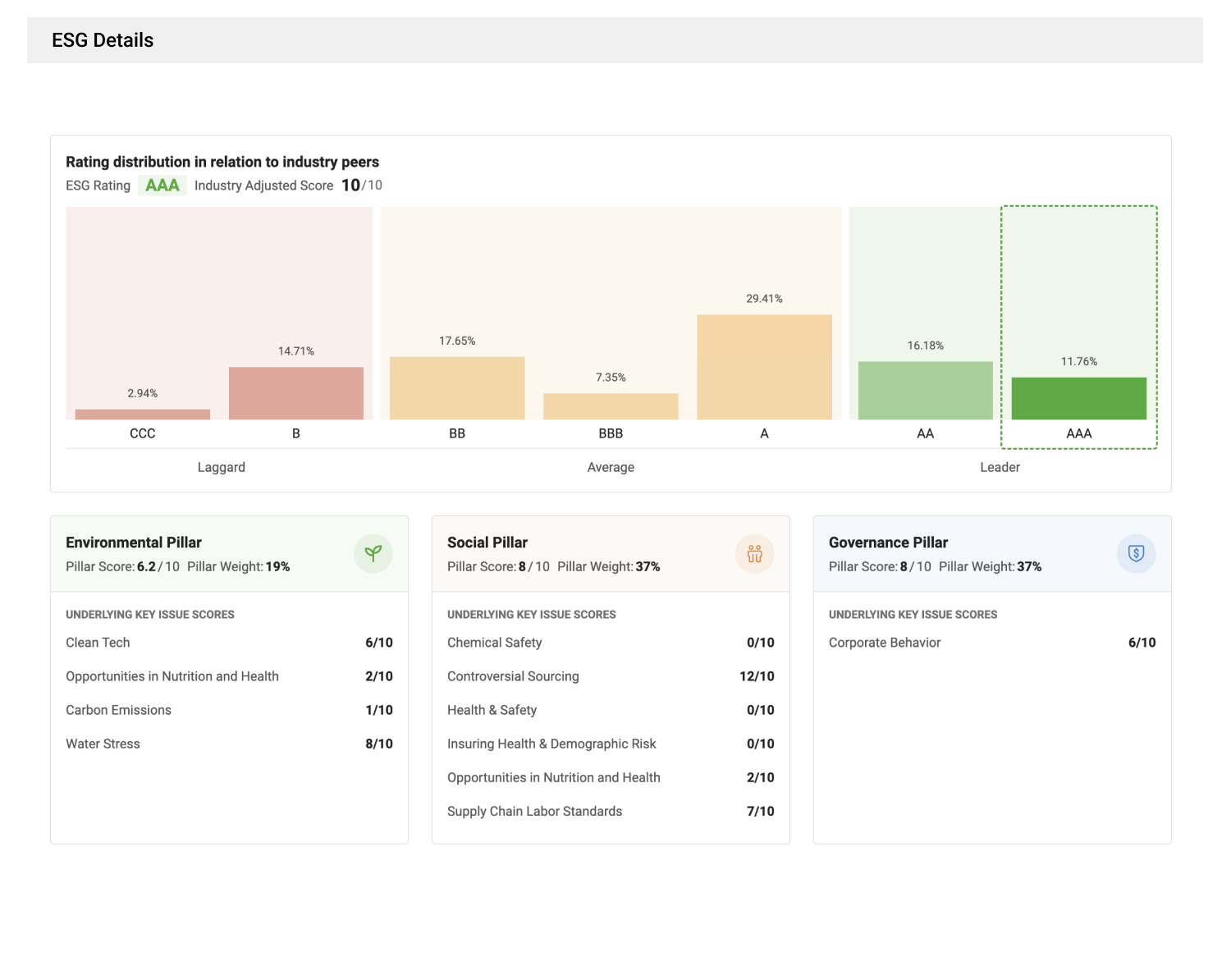Click the BBB rating bar
1231x980 pixels.
coord(611,406)
